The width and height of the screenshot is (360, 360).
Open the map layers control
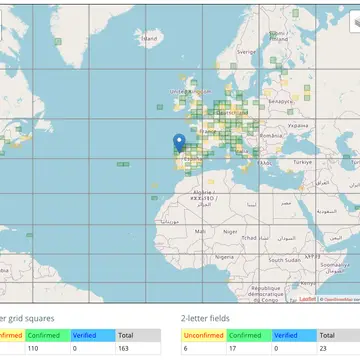point(355,22)
